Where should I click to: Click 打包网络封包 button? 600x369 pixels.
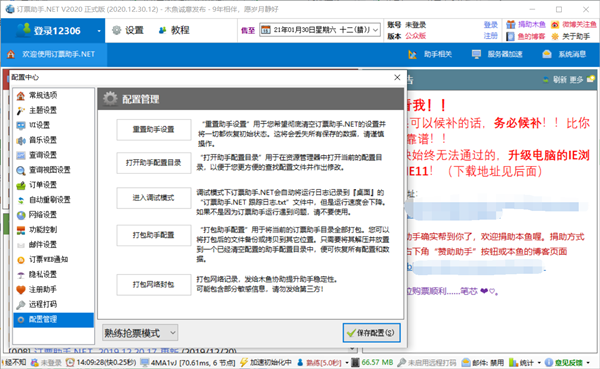(153, 285)
